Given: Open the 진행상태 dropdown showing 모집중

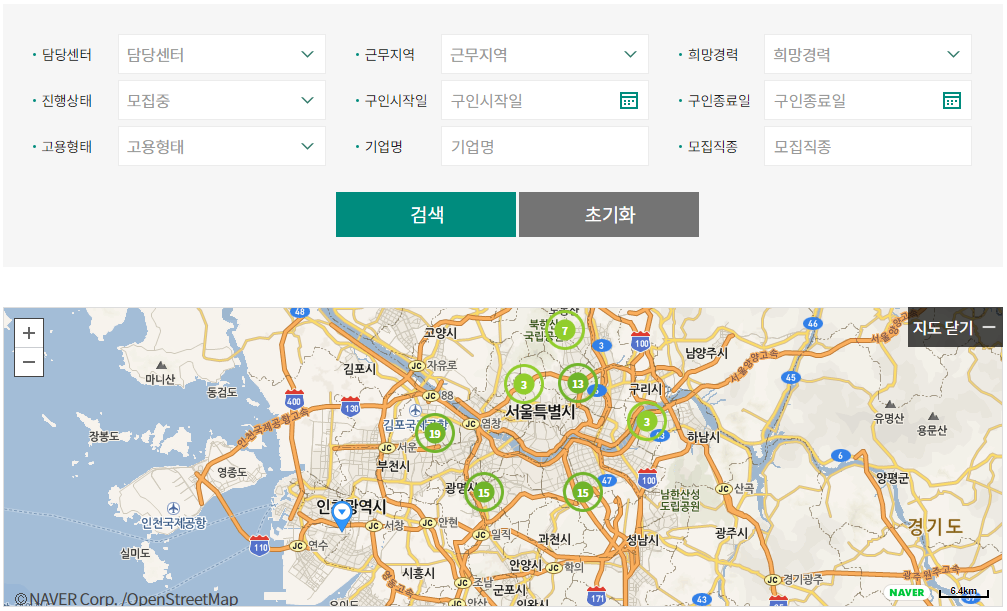Looking at the screenshot, I should [x=222, y=100].
